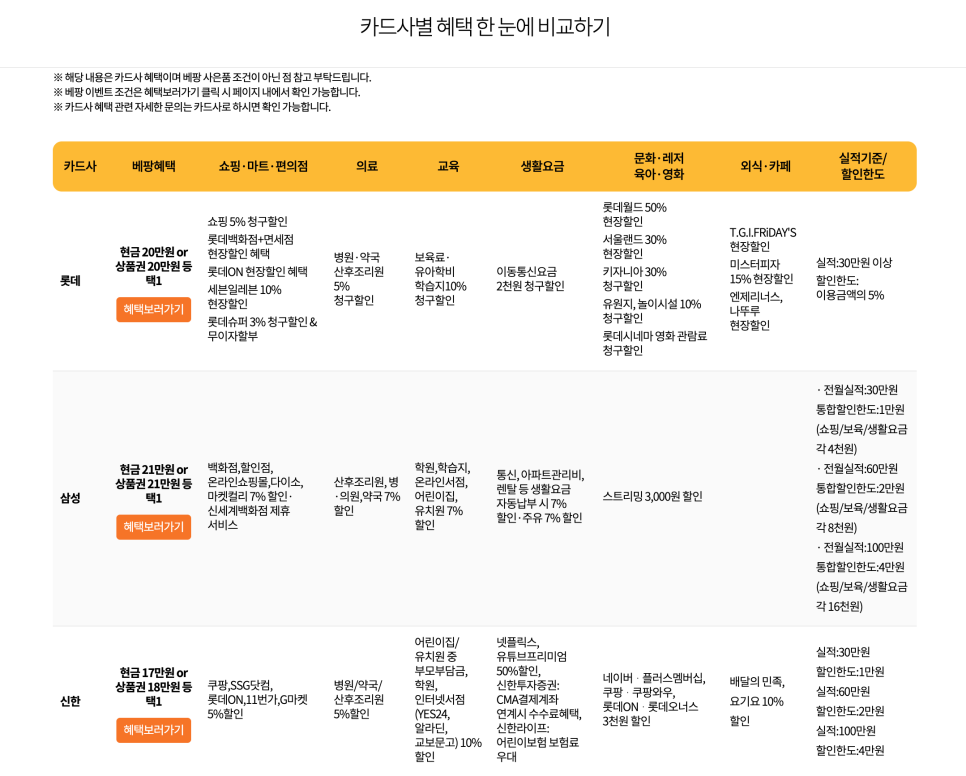Viewport: 966px width, 776px height.
Task: Click 통합할인한도:2만원 text
Action: pos(861,488)
